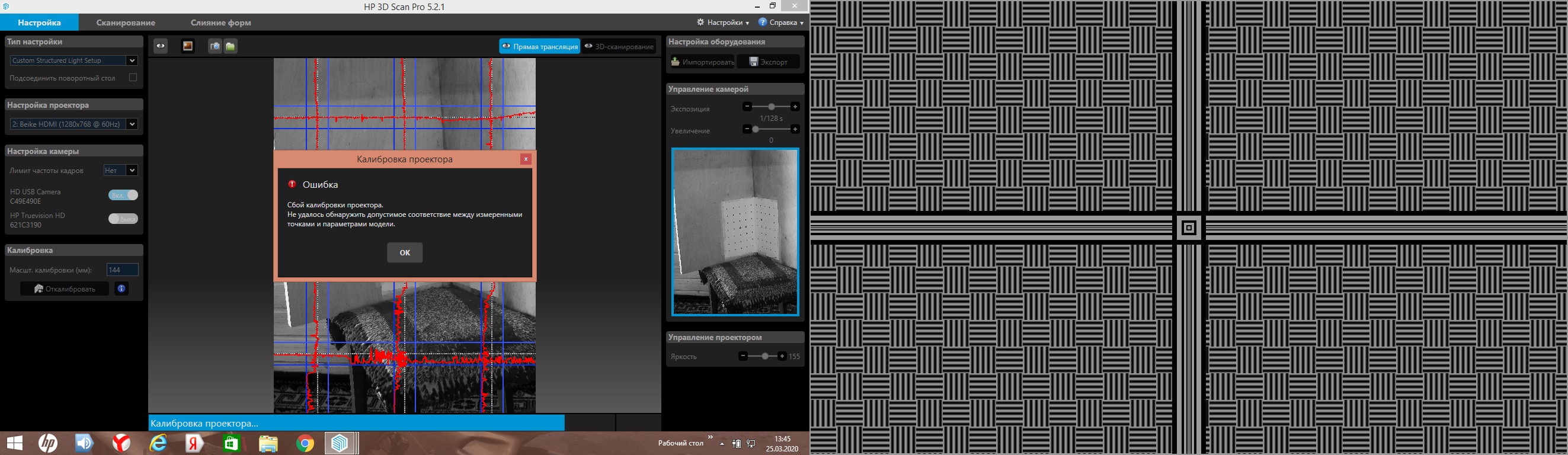Close the Калибровка проектора error dialog
This screenshot has height=455, width=1568.
(x=526, y=159)
